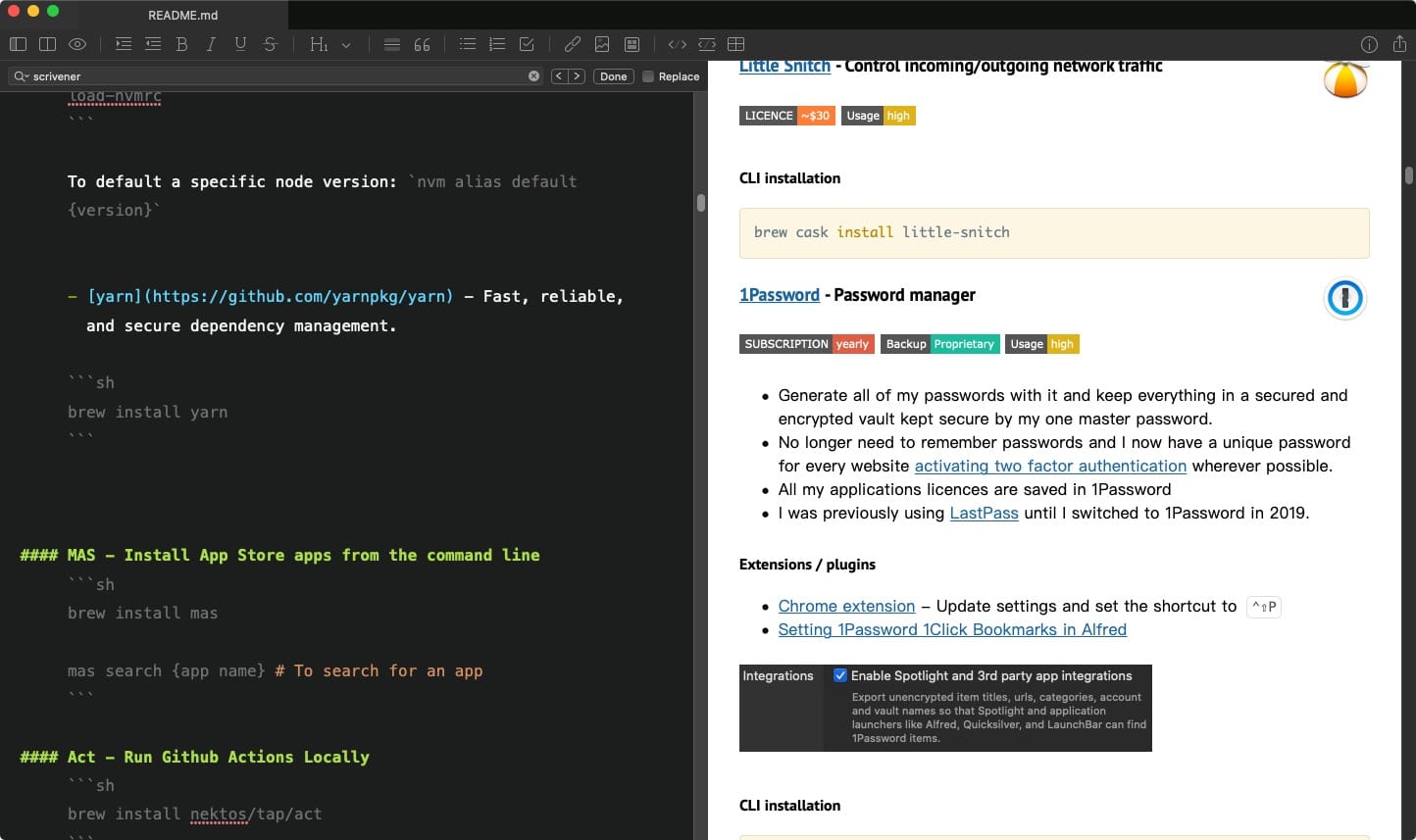Click the 'brew cask install little-snitch' code block
The image size is (1416, 840).
pyautogui.click(x=1054, y=233)
